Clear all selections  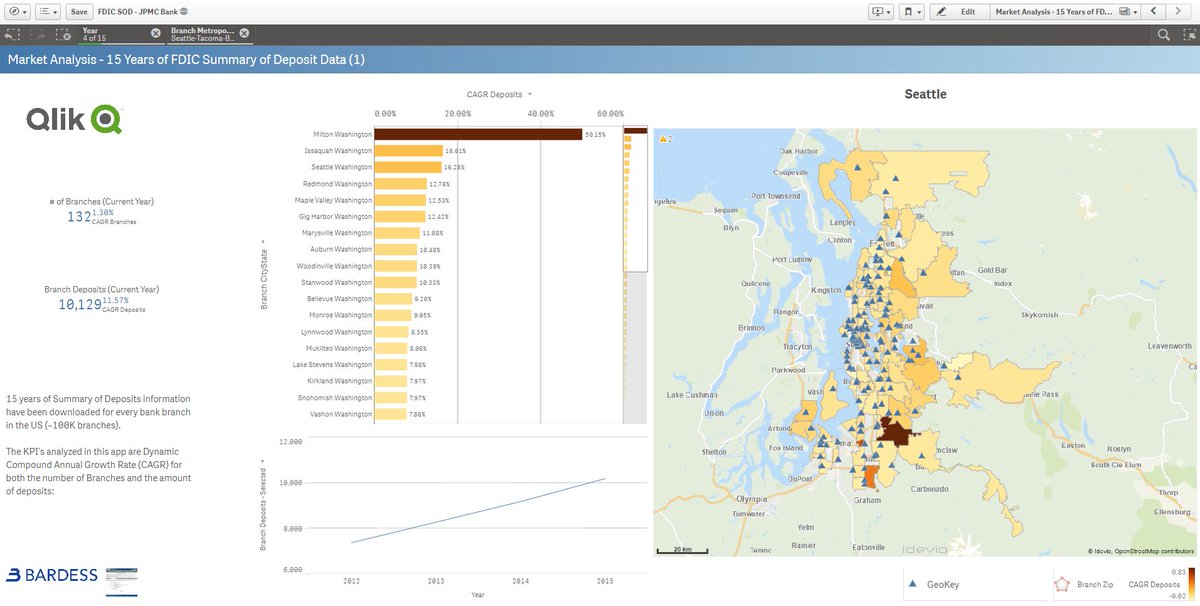[63, 34]
